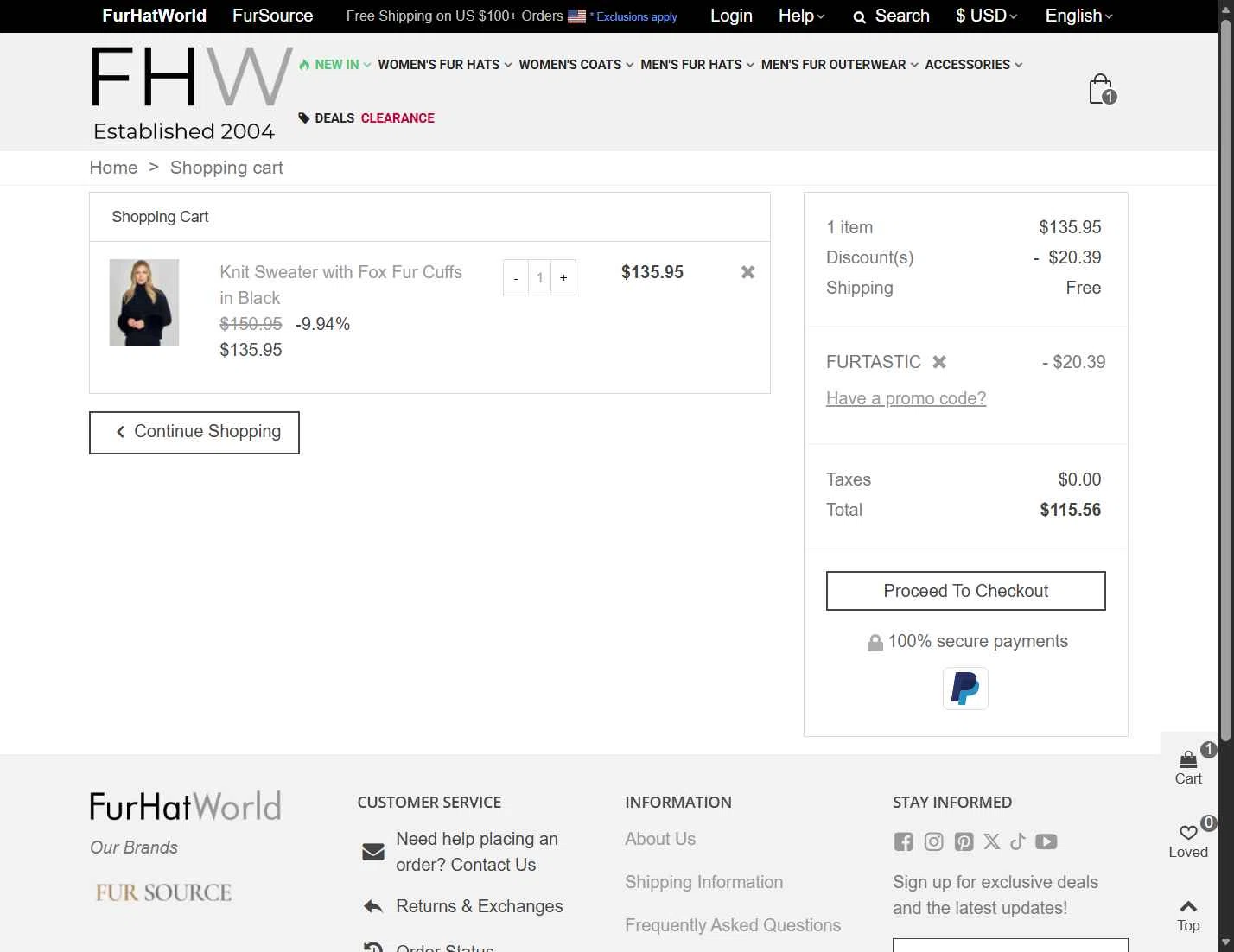
Task: Click Proceed To Checkout button
Action: coord(965,591)
